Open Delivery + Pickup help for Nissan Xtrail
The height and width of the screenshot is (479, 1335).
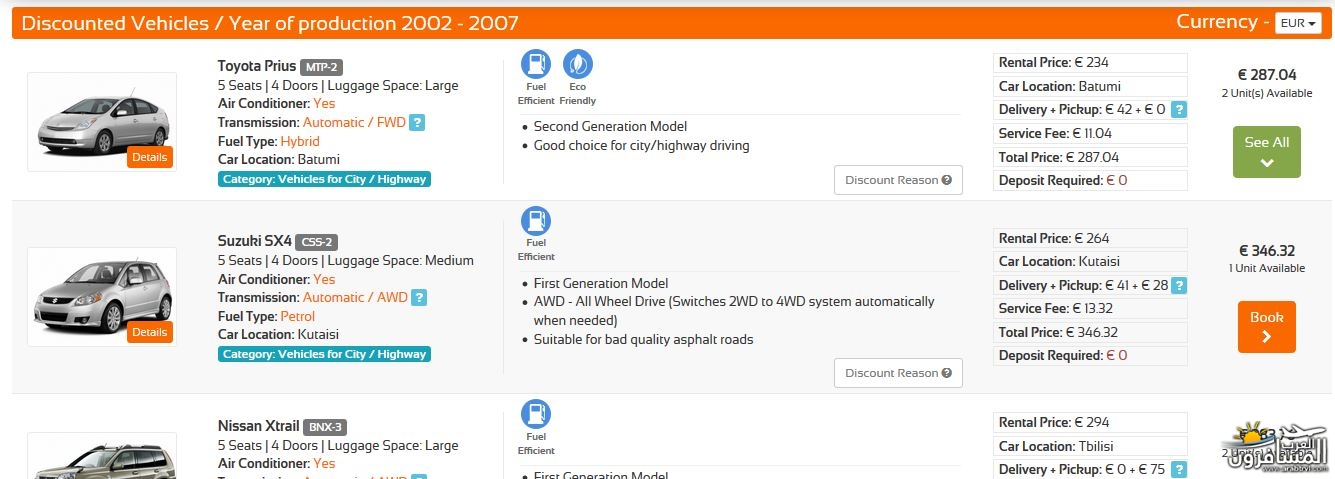tap(1179, 469)
